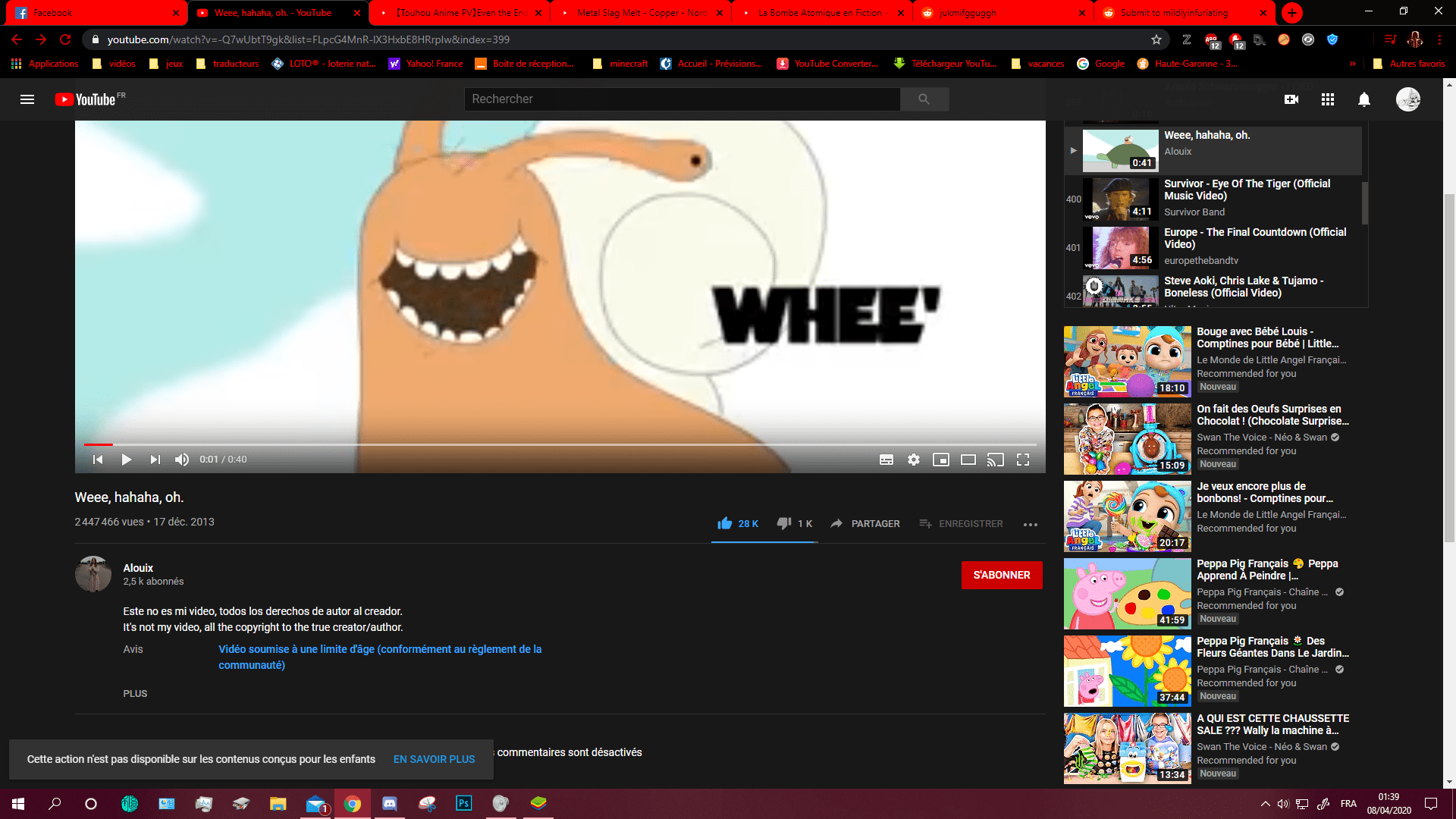Like the video with the thumbs up

coord(725,523)
